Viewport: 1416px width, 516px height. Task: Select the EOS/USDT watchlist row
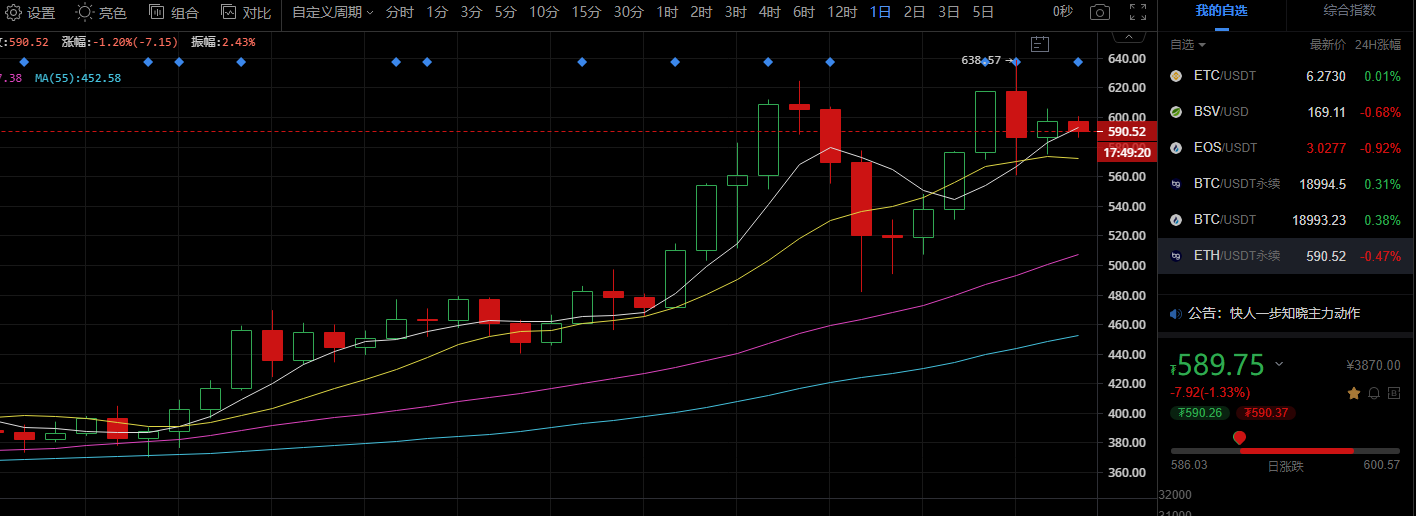coord(1286,148)
